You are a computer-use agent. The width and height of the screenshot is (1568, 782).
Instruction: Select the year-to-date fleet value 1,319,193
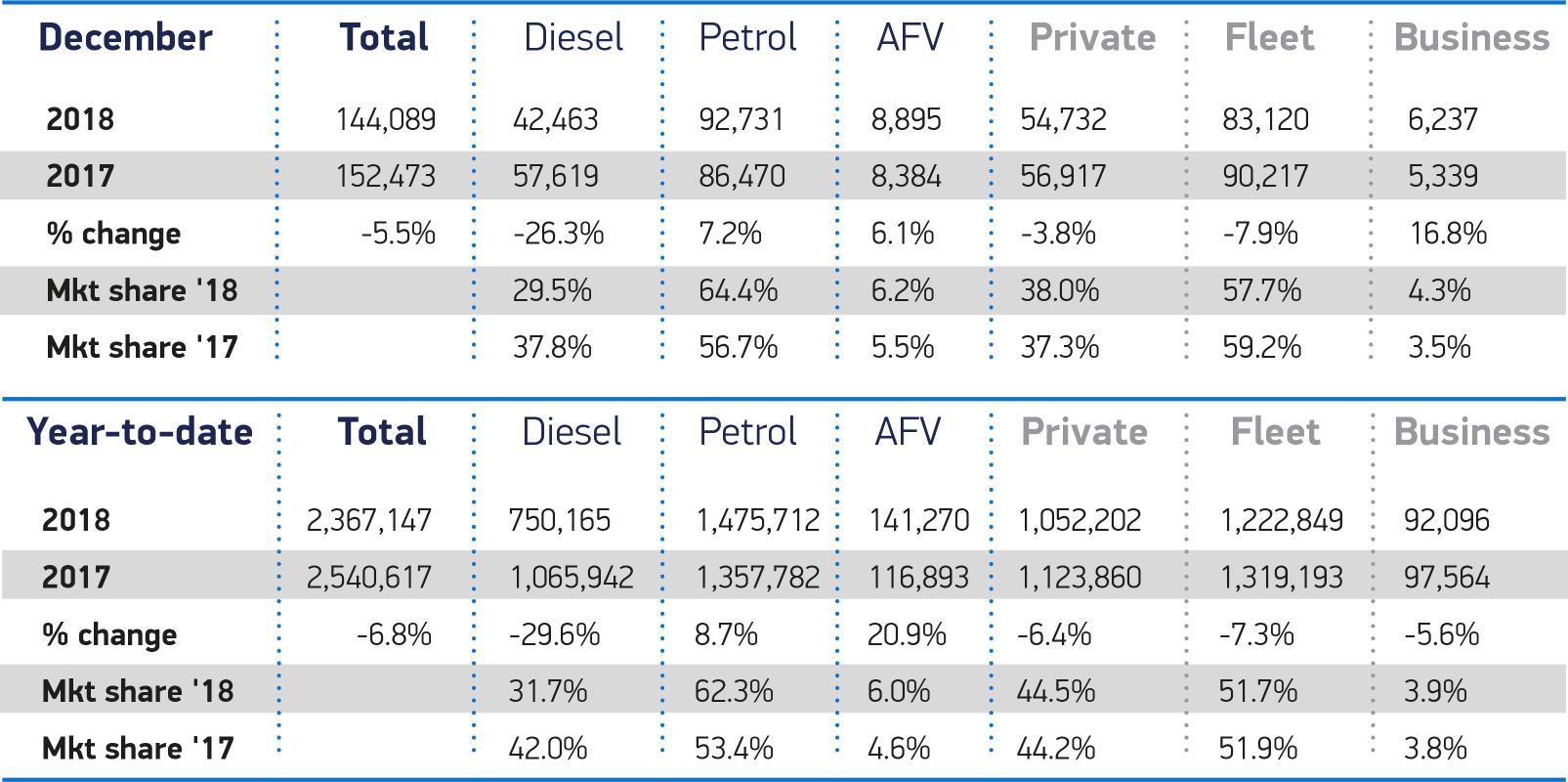coord(1281,578)
